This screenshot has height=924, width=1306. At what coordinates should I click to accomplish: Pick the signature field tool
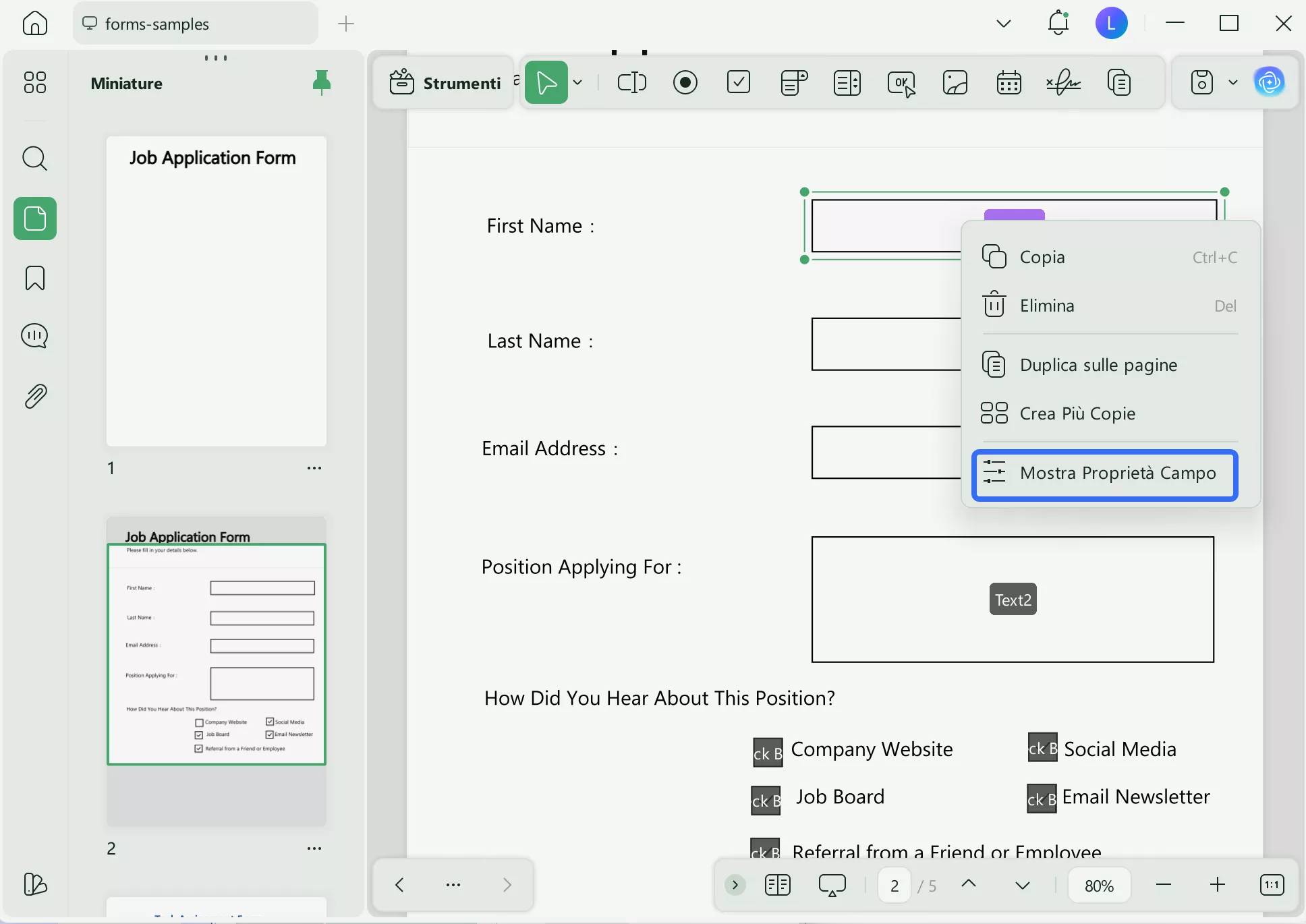pyautogui.click(x=1063, y=83)
